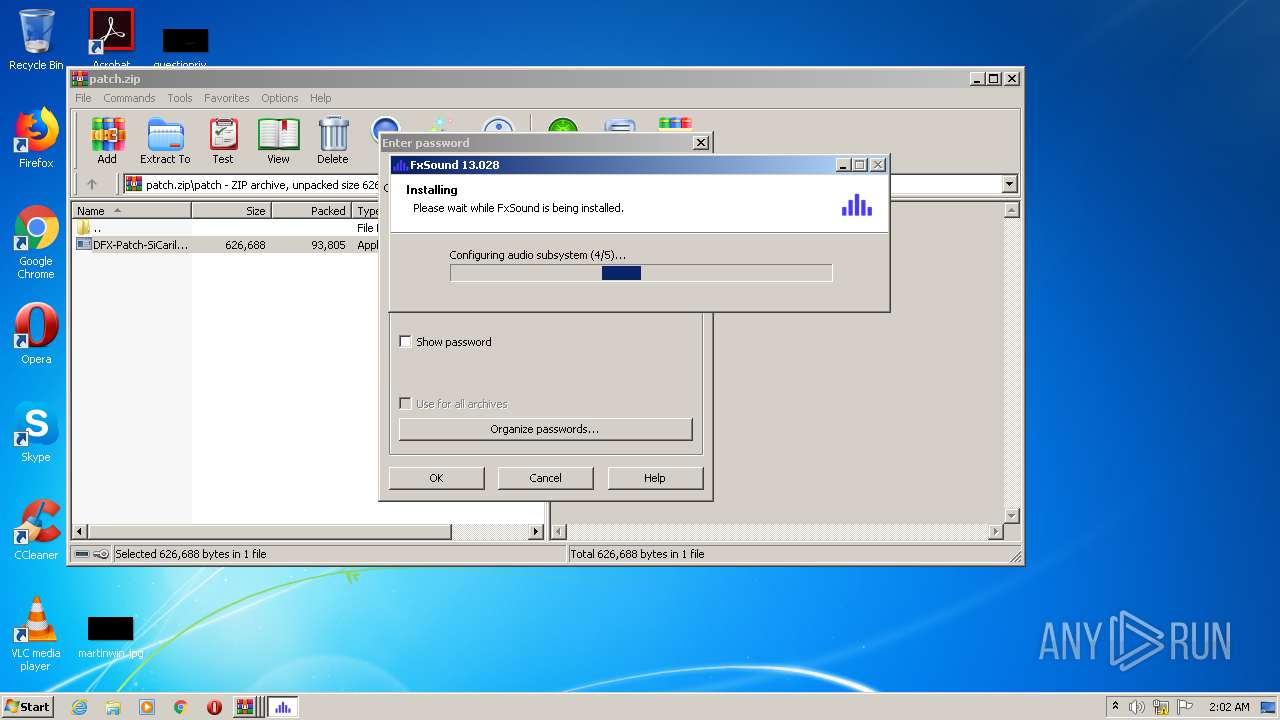Click the left arrow of the horizontal scrollbar
Screen dimensions: 1280x720
(82, 532)
